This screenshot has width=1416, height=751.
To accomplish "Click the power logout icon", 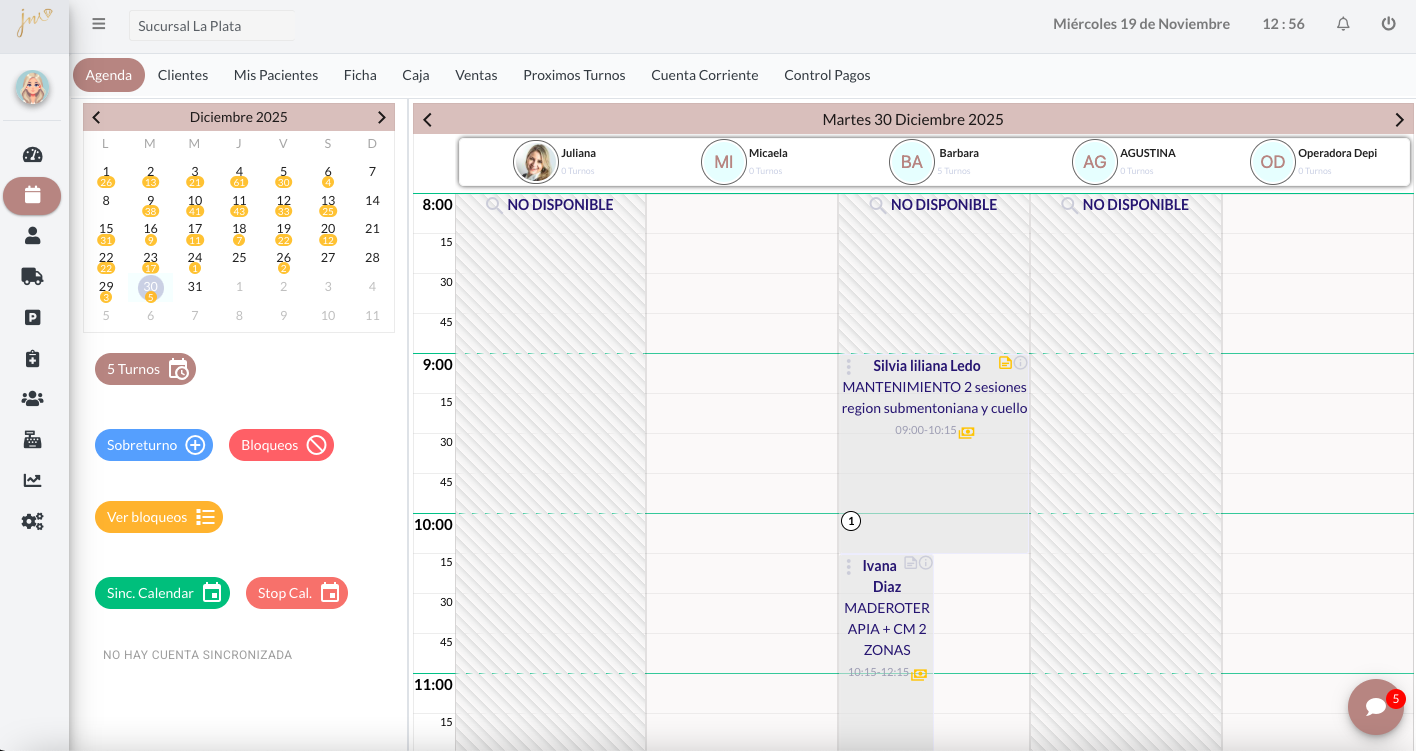I will tap(1388, 24).
